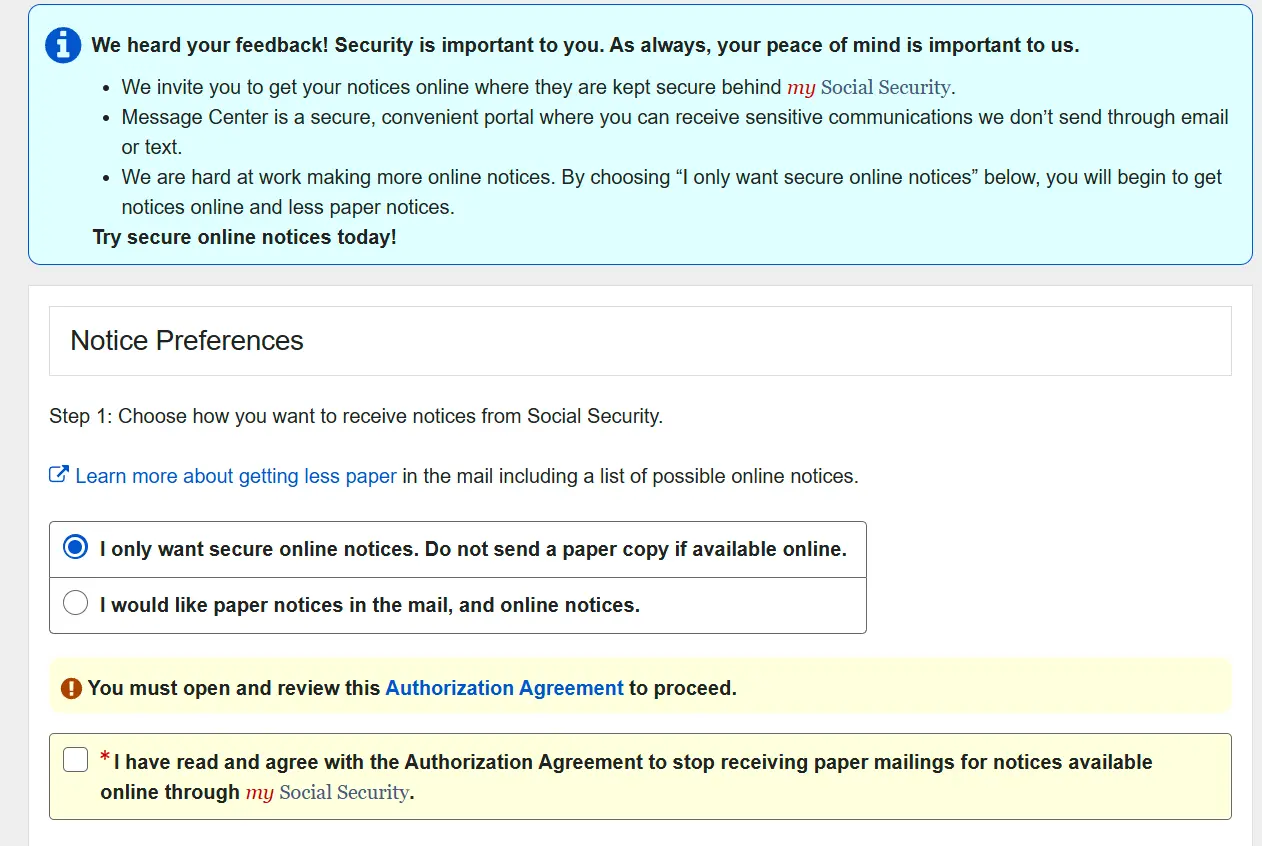The width and height of the screenshot is (1262, 846).
Task: Click the Message Center bullet point text
Action: 675,118
